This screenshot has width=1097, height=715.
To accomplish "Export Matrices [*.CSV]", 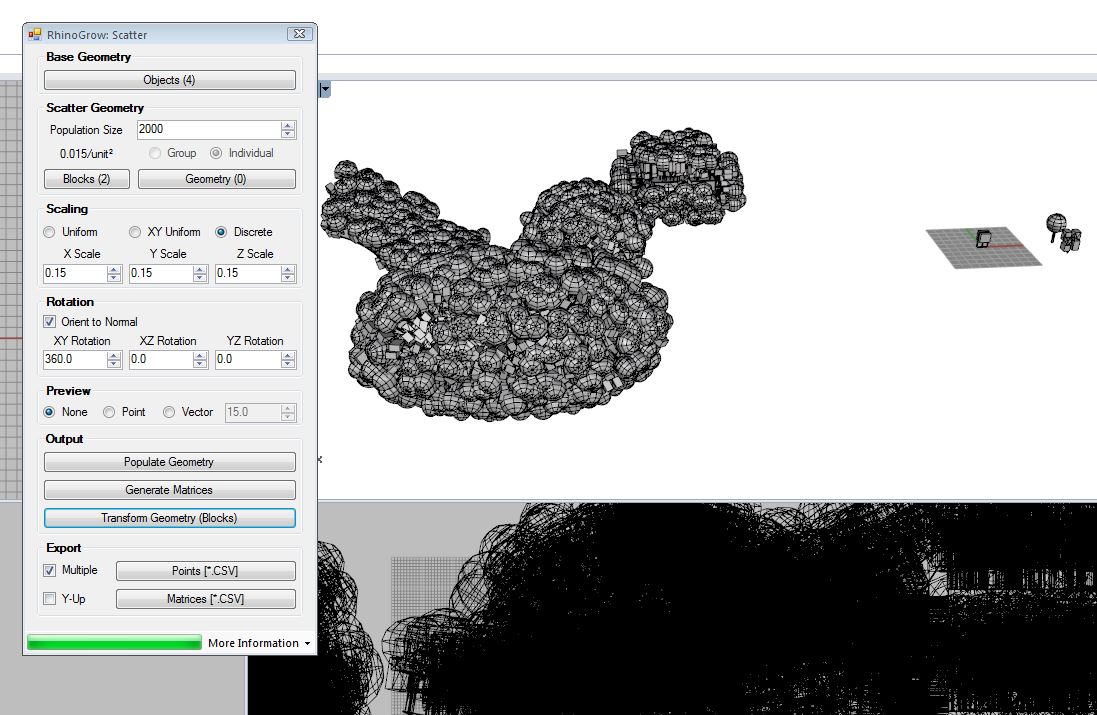I will tap(206, 599).
